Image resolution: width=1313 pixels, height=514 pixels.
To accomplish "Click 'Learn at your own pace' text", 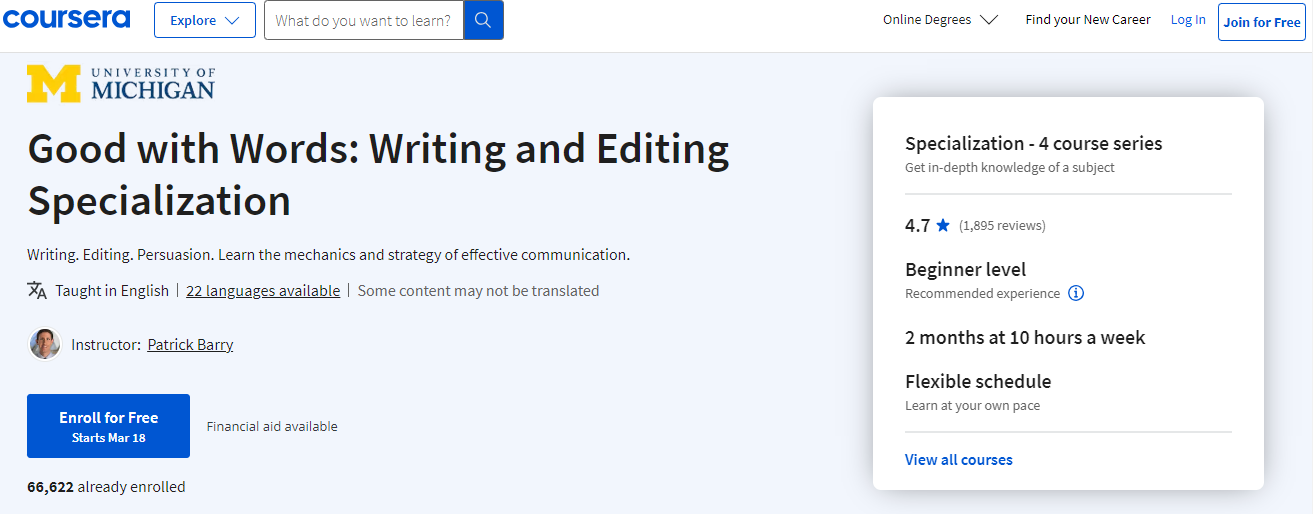I will click(x=972, y=406).
